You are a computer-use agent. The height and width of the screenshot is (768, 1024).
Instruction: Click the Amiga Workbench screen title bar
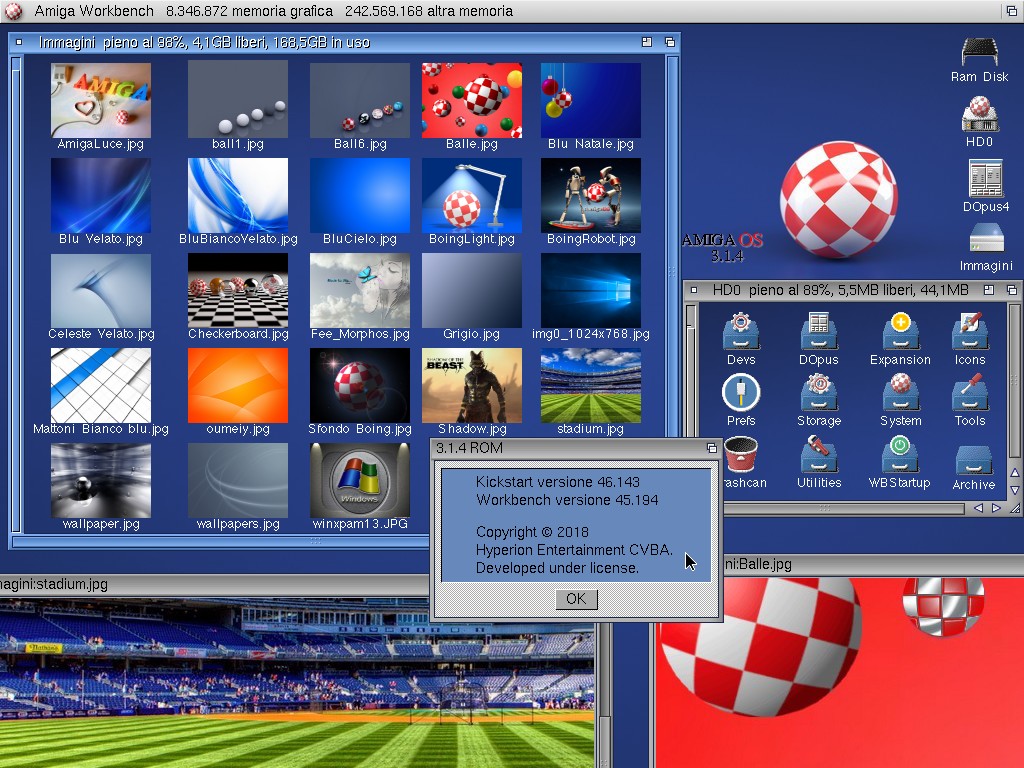point(500,11)
